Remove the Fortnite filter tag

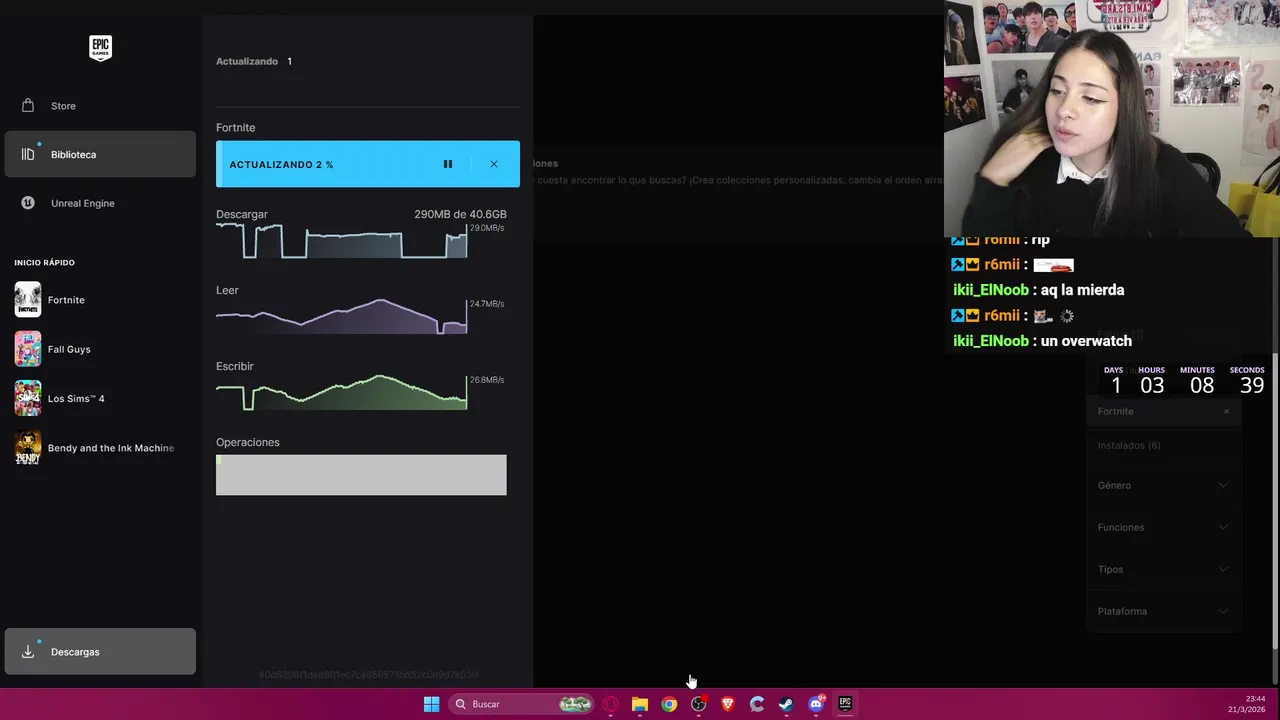coord(1226,411)
